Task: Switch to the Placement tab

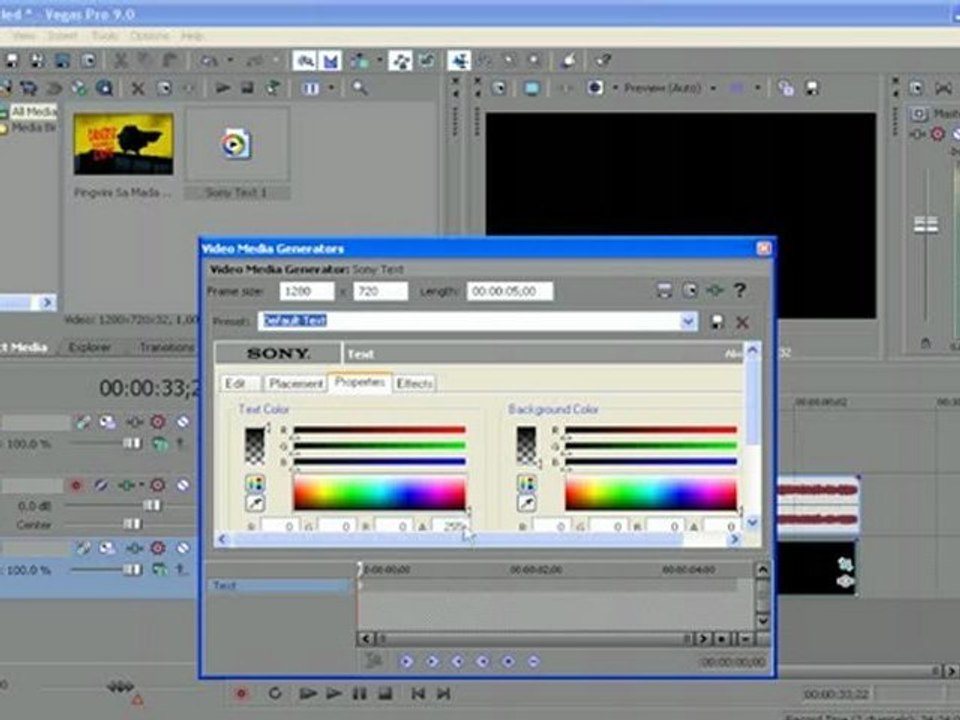Action: [295, 383]
